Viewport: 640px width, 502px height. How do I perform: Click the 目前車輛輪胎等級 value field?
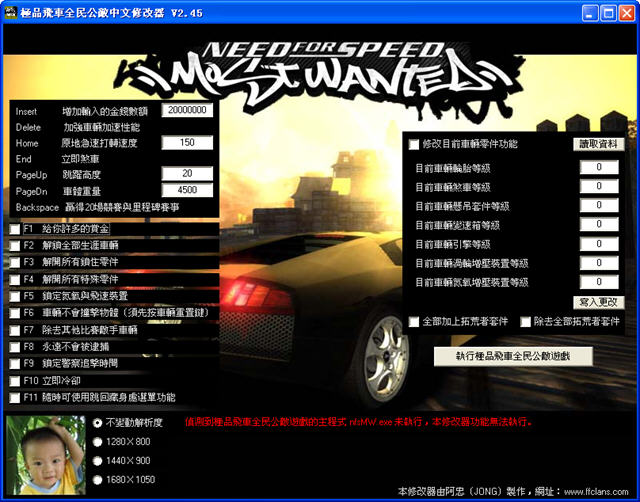(x=599, y=167)
